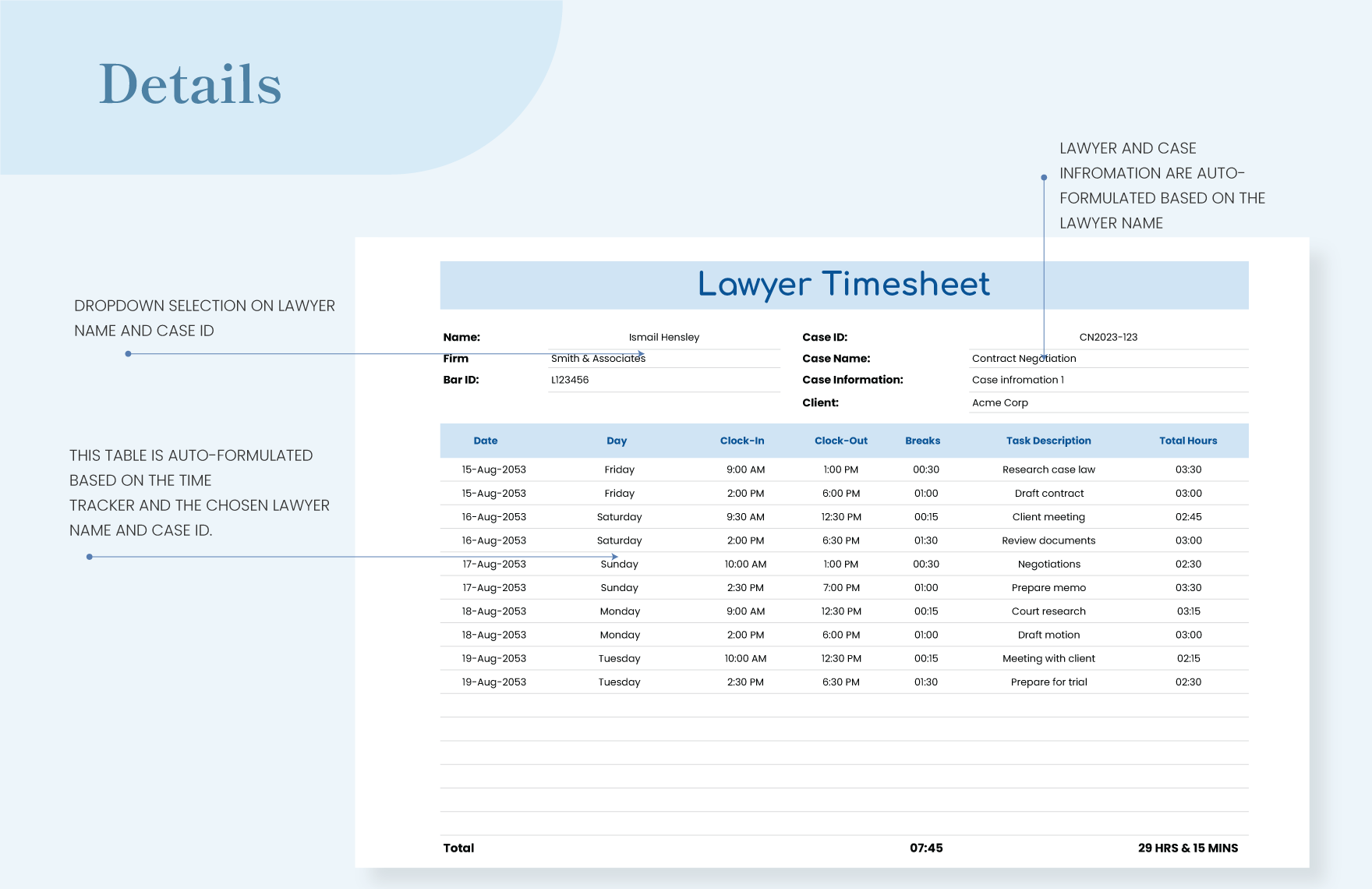Select the Research case law task cell
The height and width of the screenshot is (889, 1372).
tap(1048, 469)
